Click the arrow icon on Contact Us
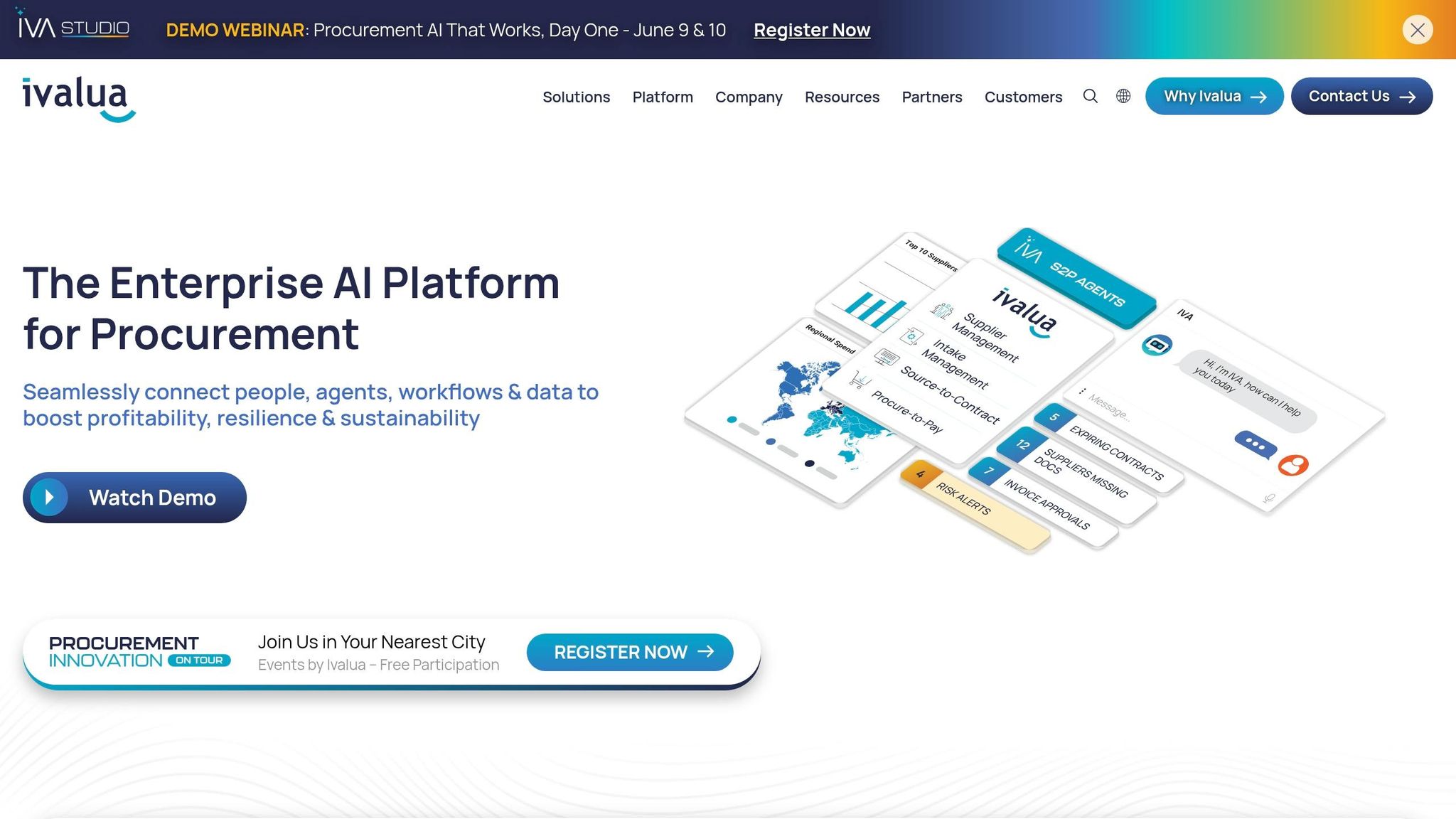1456x819 pixels. pos(1408,97)
